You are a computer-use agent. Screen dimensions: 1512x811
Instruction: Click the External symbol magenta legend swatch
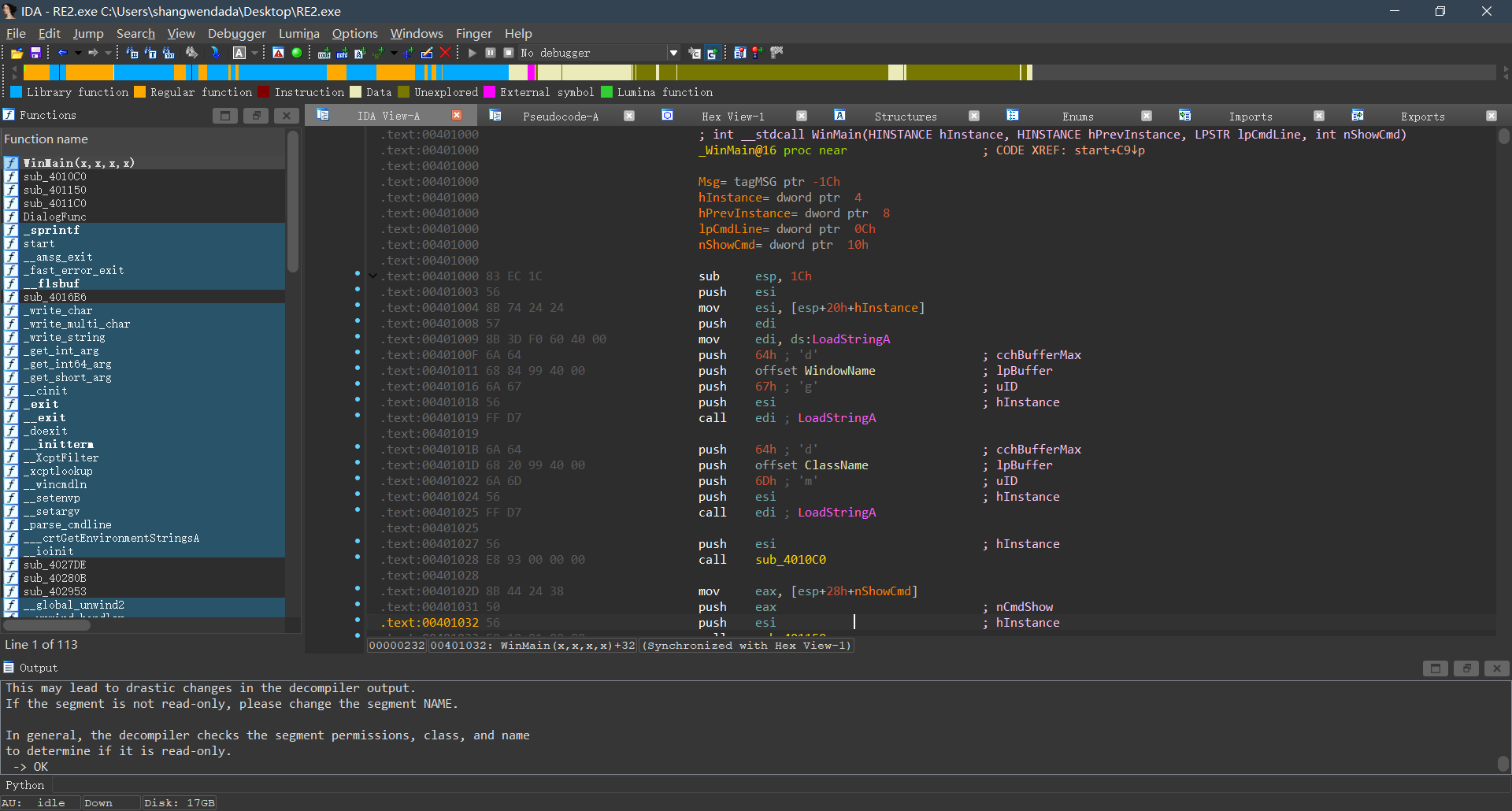pos(489,92)
